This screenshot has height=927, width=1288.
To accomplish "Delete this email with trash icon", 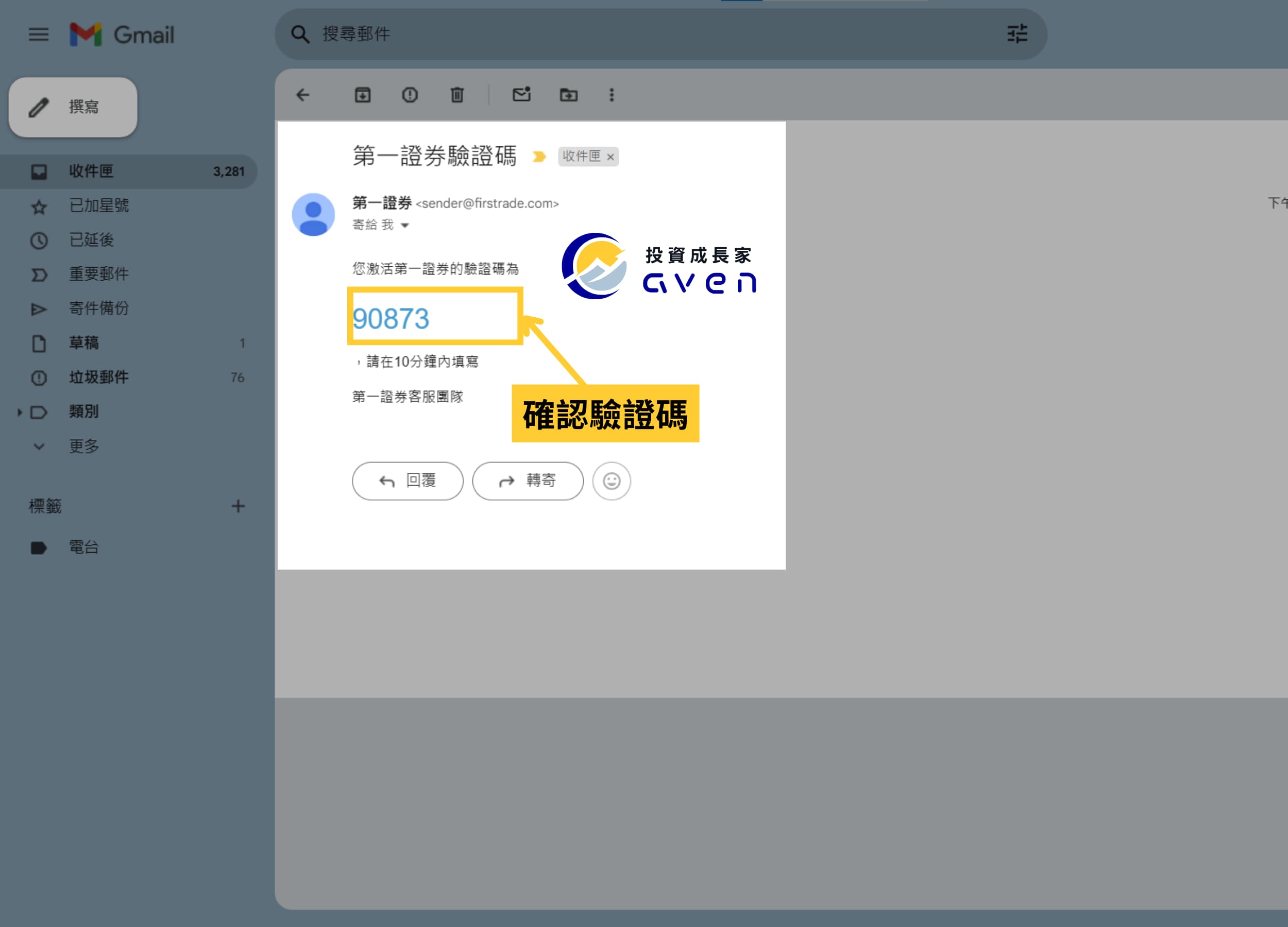I will 457,95.
